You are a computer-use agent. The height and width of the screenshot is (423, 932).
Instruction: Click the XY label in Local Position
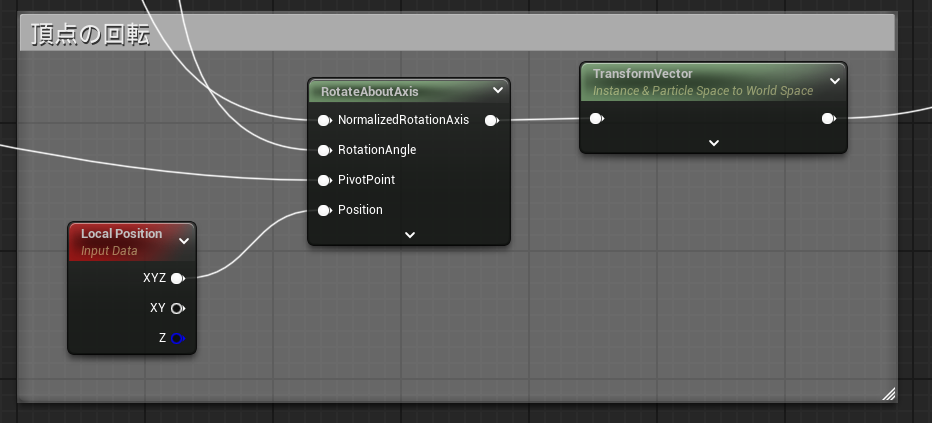(158, 308)
